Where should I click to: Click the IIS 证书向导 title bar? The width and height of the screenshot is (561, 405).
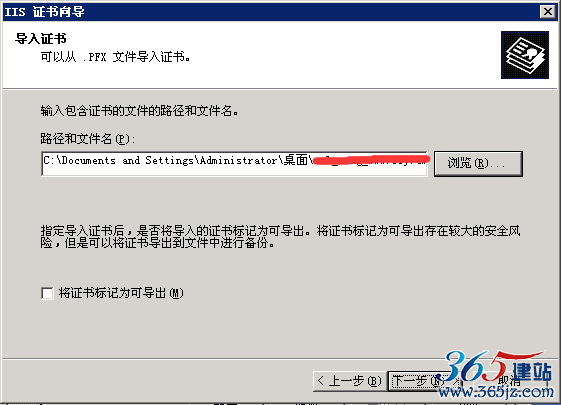(271, 11)
